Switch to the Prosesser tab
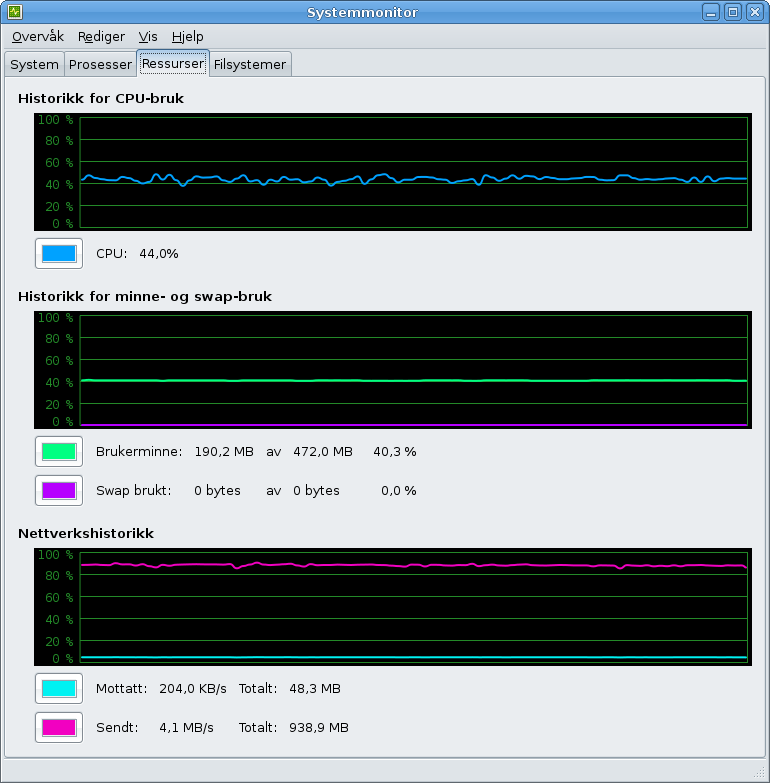This screenshot has height=783, width=770. tap(100, 64)
